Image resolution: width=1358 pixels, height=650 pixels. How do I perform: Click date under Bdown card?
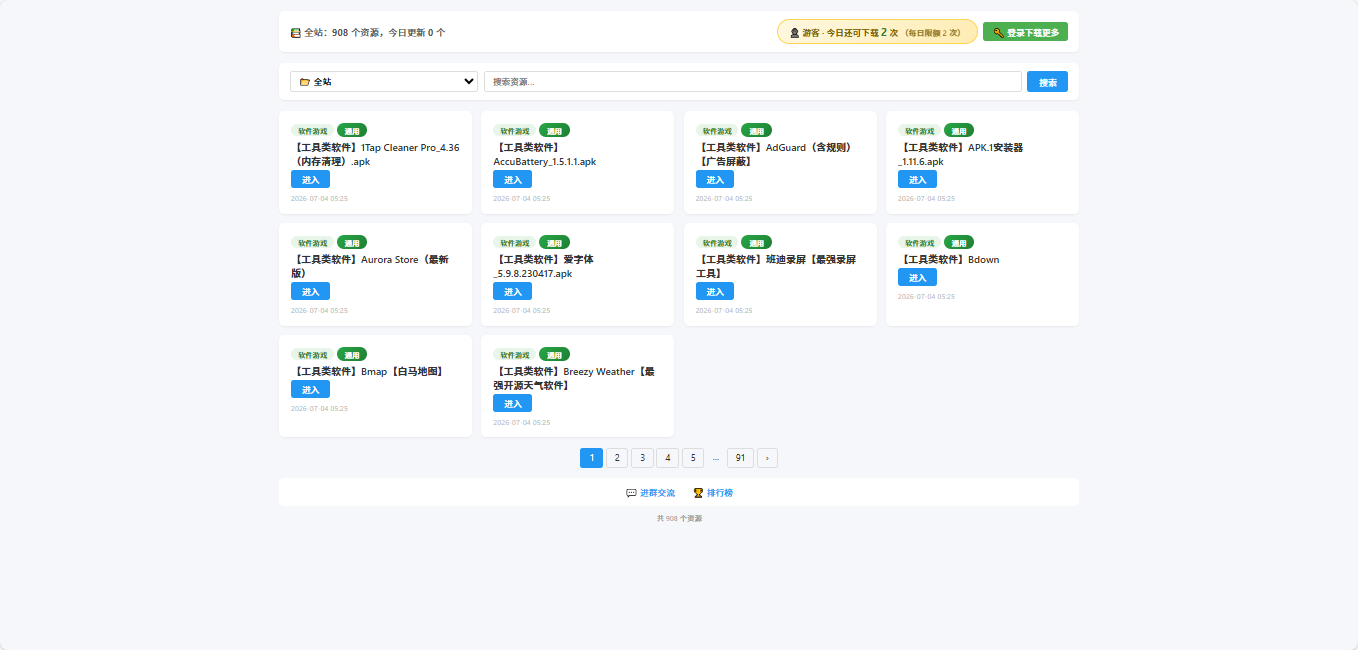pos(926,296)
